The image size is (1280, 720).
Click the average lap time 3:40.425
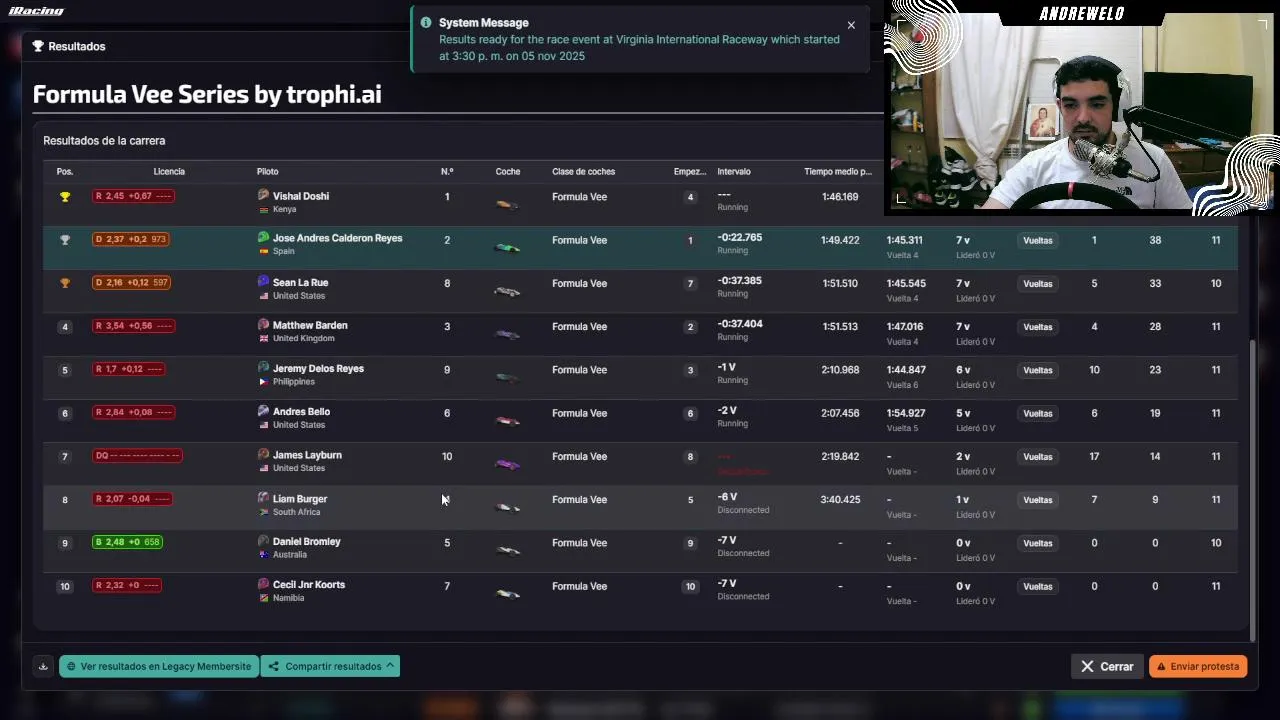[x=840, y=500]
